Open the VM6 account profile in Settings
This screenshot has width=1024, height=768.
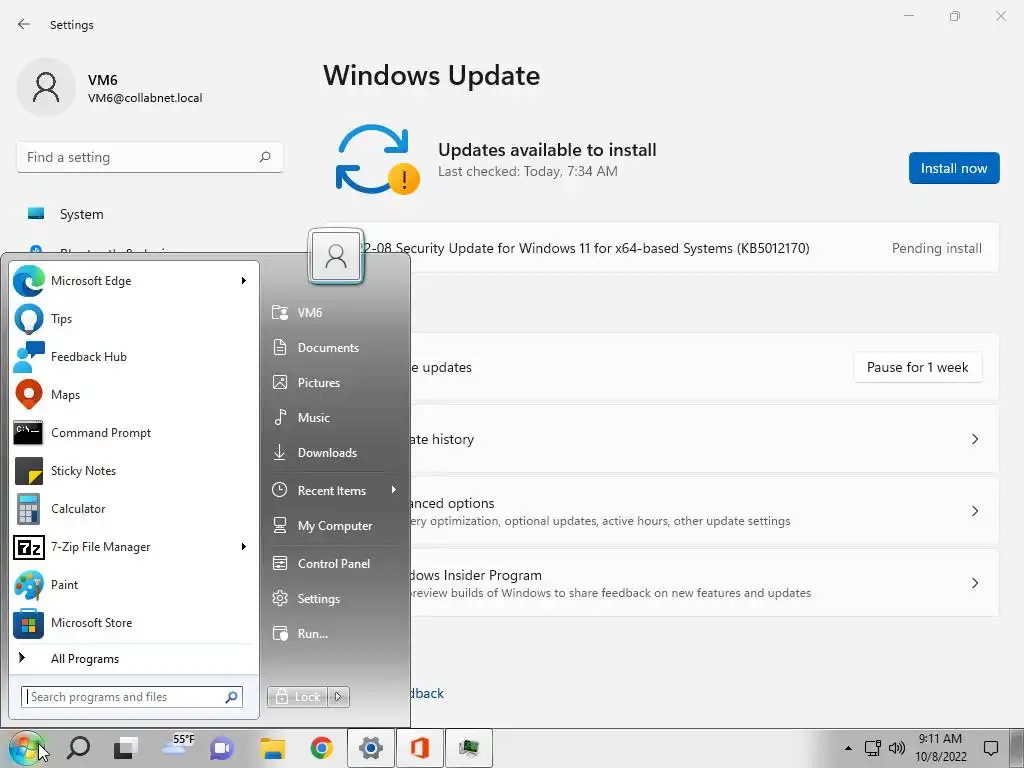pos(110,88)
